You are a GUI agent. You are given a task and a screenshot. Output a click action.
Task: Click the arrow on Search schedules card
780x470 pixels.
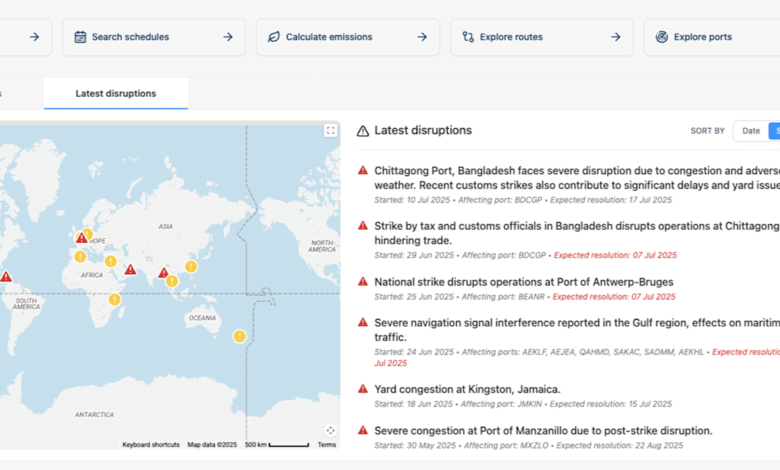coord(228,37)
